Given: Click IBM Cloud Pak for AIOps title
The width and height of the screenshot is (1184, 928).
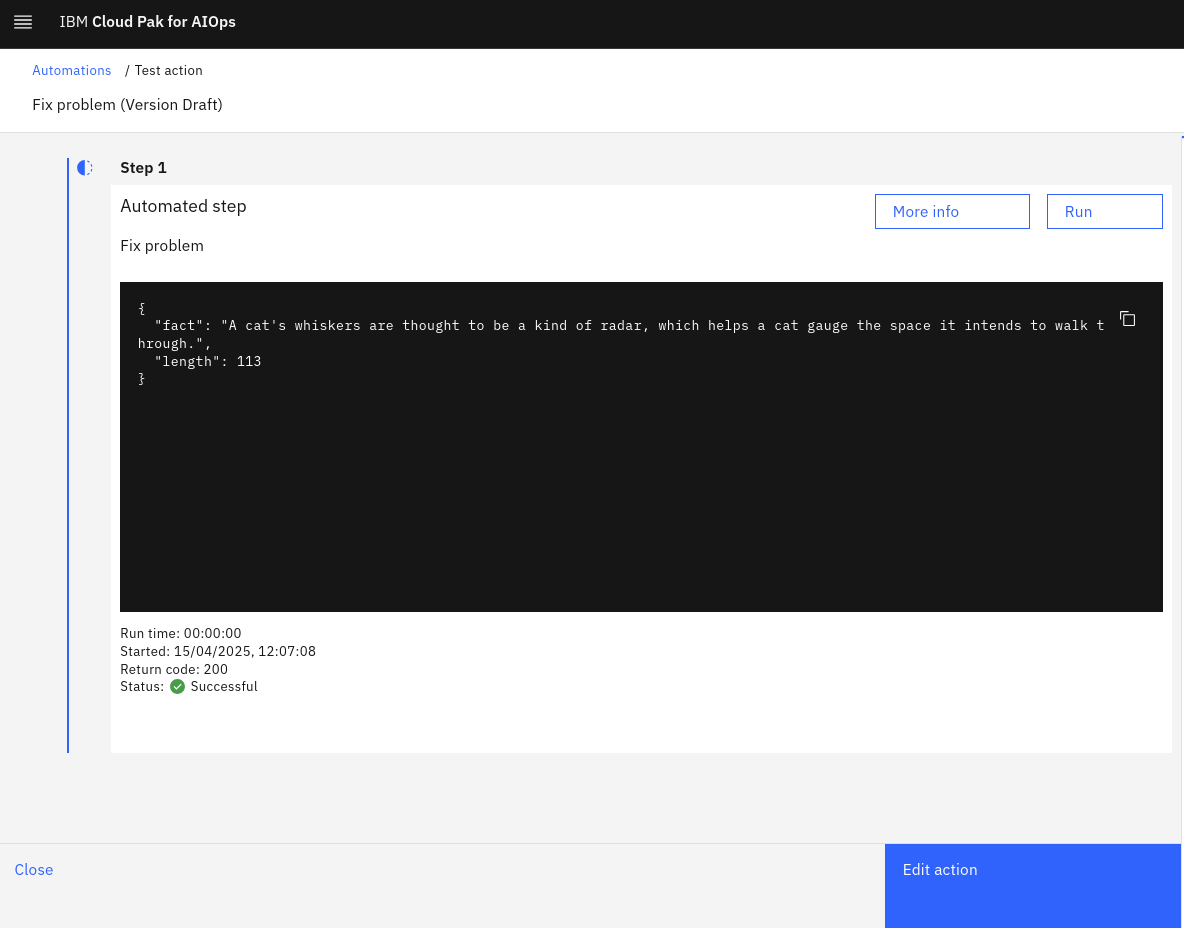Looking at the screenshot, I should click(147, 22).
